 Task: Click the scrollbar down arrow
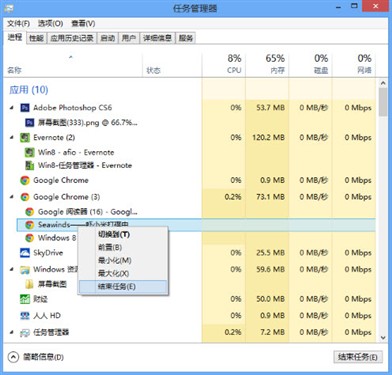pos(383,338)
